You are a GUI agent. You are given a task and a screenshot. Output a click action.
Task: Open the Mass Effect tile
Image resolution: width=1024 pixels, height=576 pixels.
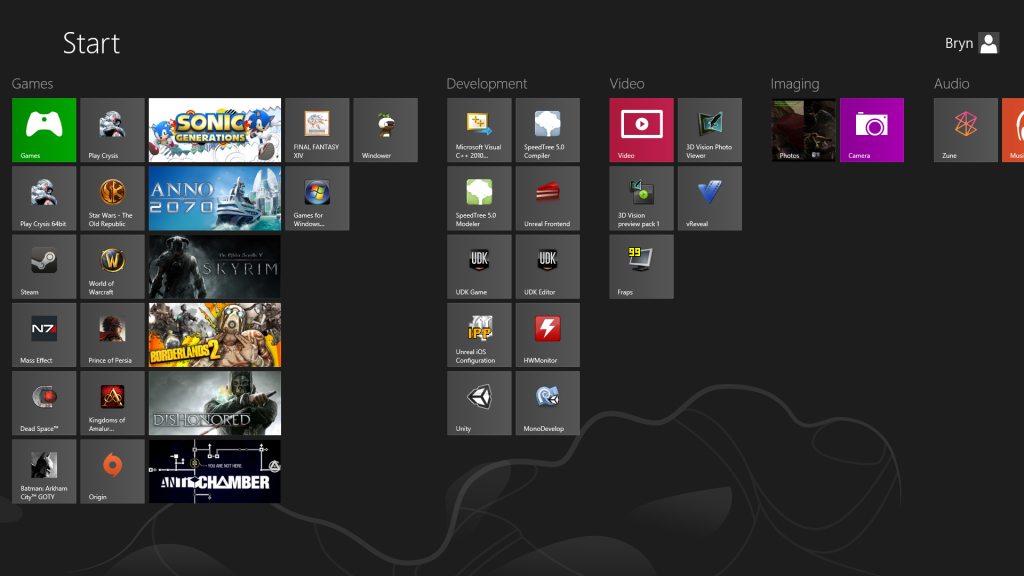[44, 334]
